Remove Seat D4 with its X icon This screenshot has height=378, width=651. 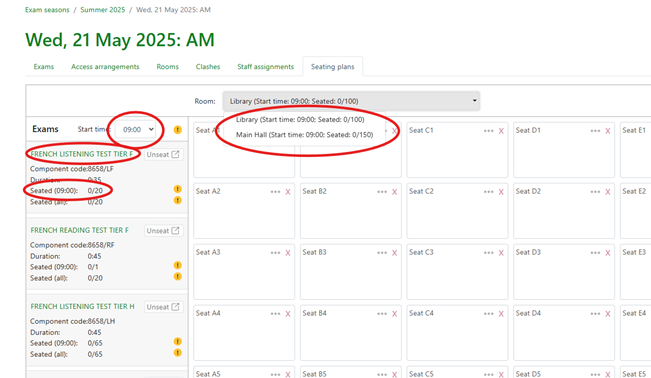pyautogui.click(x=608, y=314)
